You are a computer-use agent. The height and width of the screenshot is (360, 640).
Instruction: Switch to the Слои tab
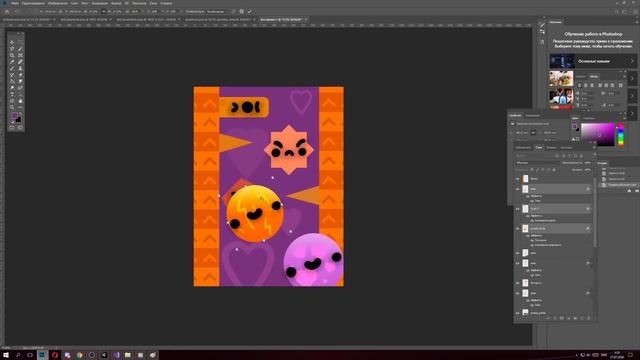pos(539,148)
